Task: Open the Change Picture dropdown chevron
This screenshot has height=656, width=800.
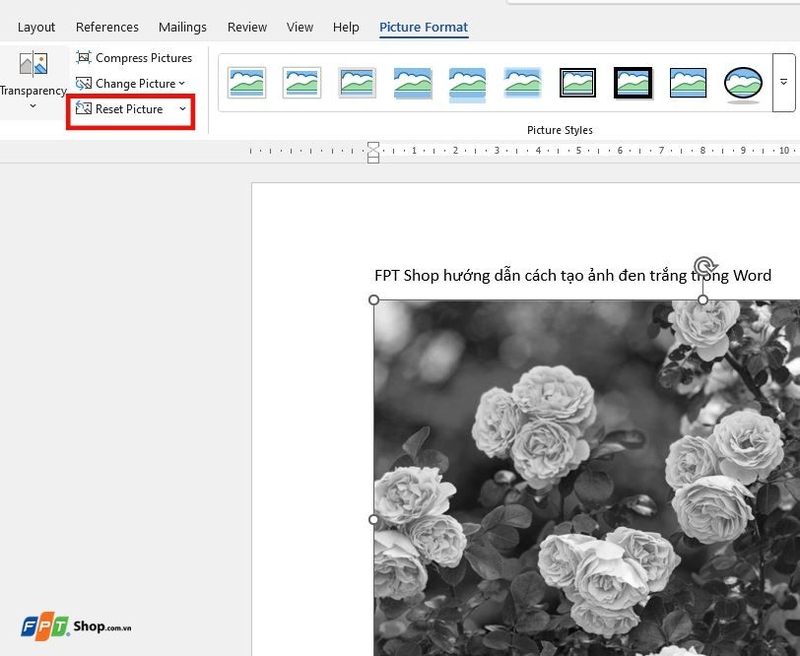Action: pyautogui.click(x=182, y=83)
